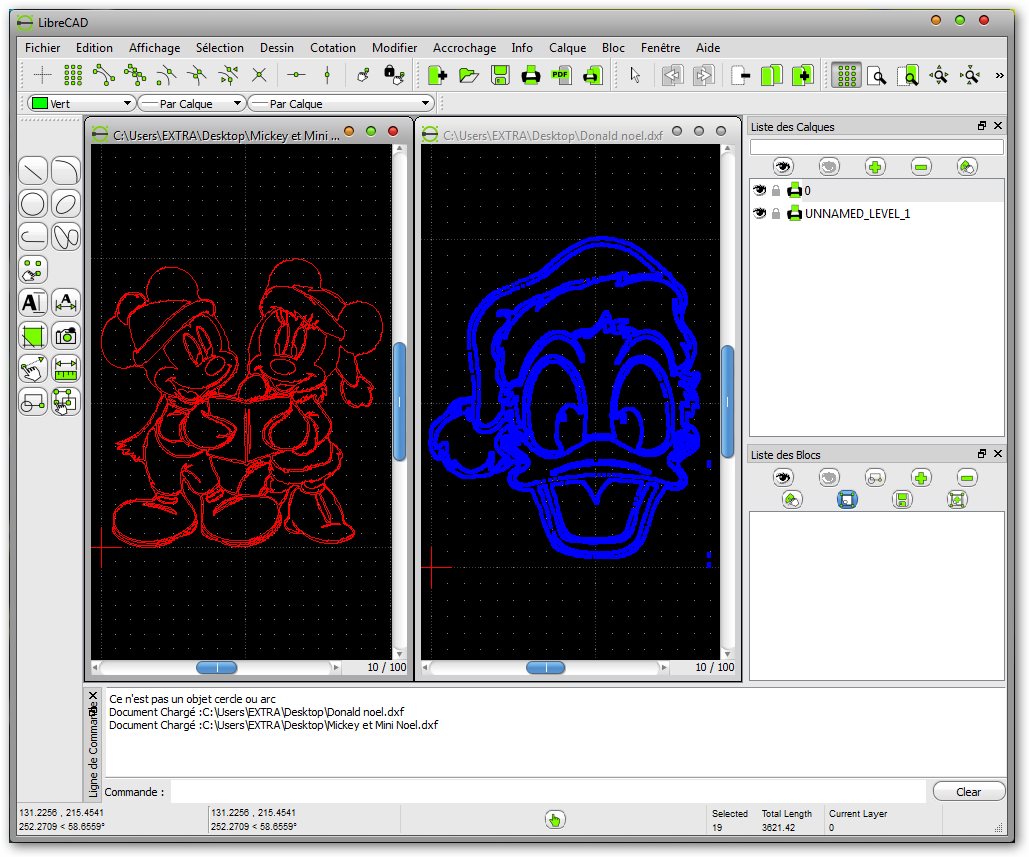
Task: Open the Accrochage menu
Action: click(x=464, y=47)
